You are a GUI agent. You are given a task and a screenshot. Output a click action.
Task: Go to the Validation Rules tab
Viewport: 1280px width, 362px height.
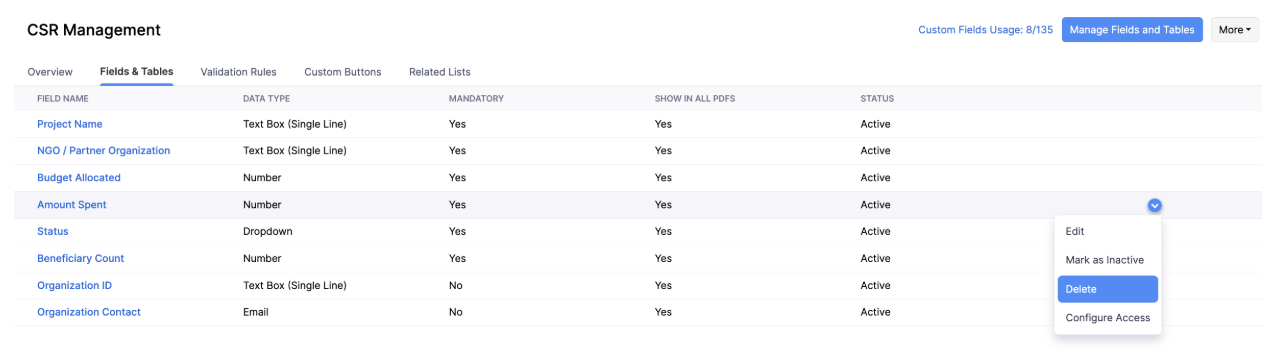pos(238,72)
